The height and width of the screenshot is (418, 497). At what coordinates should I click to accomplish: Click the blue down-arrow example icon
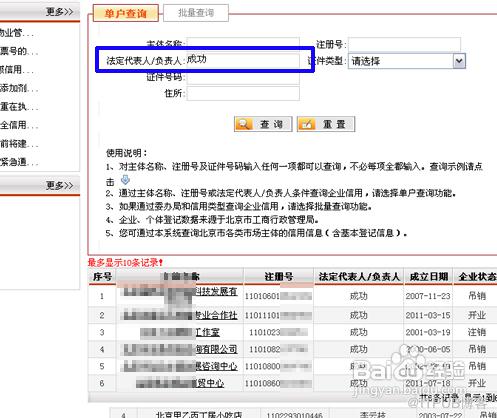[x=125, y=180]
